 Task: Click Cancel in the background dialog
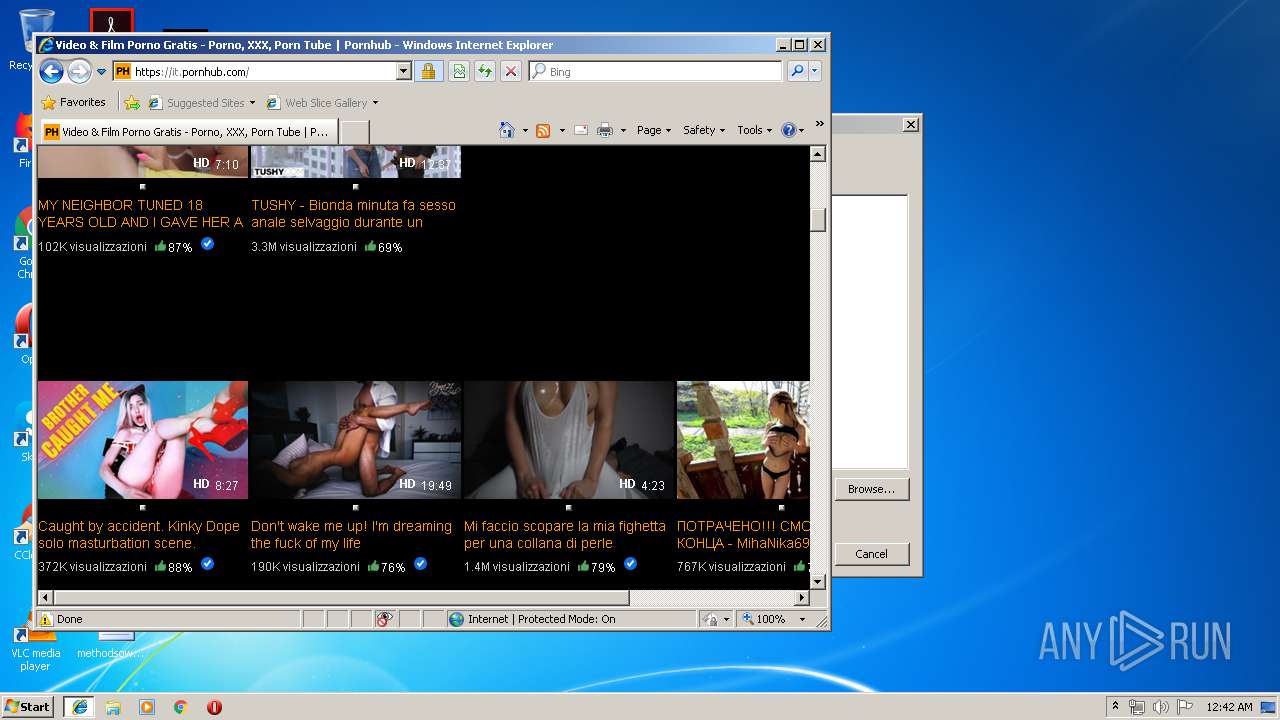click(871, 554)
